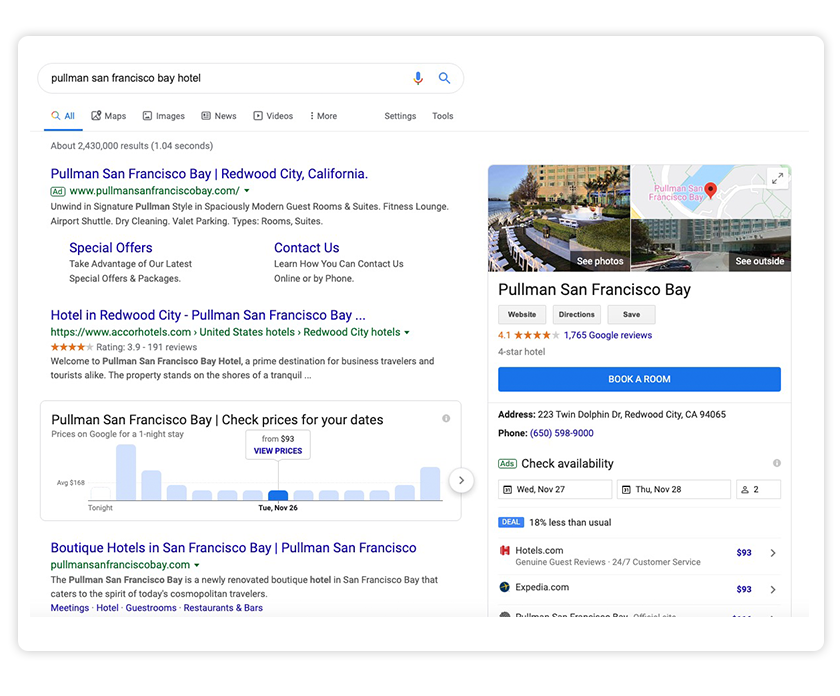Open the Videos tab
This screenshot has width=840, height=696.
pyautogui.click(x=273, y=116)
